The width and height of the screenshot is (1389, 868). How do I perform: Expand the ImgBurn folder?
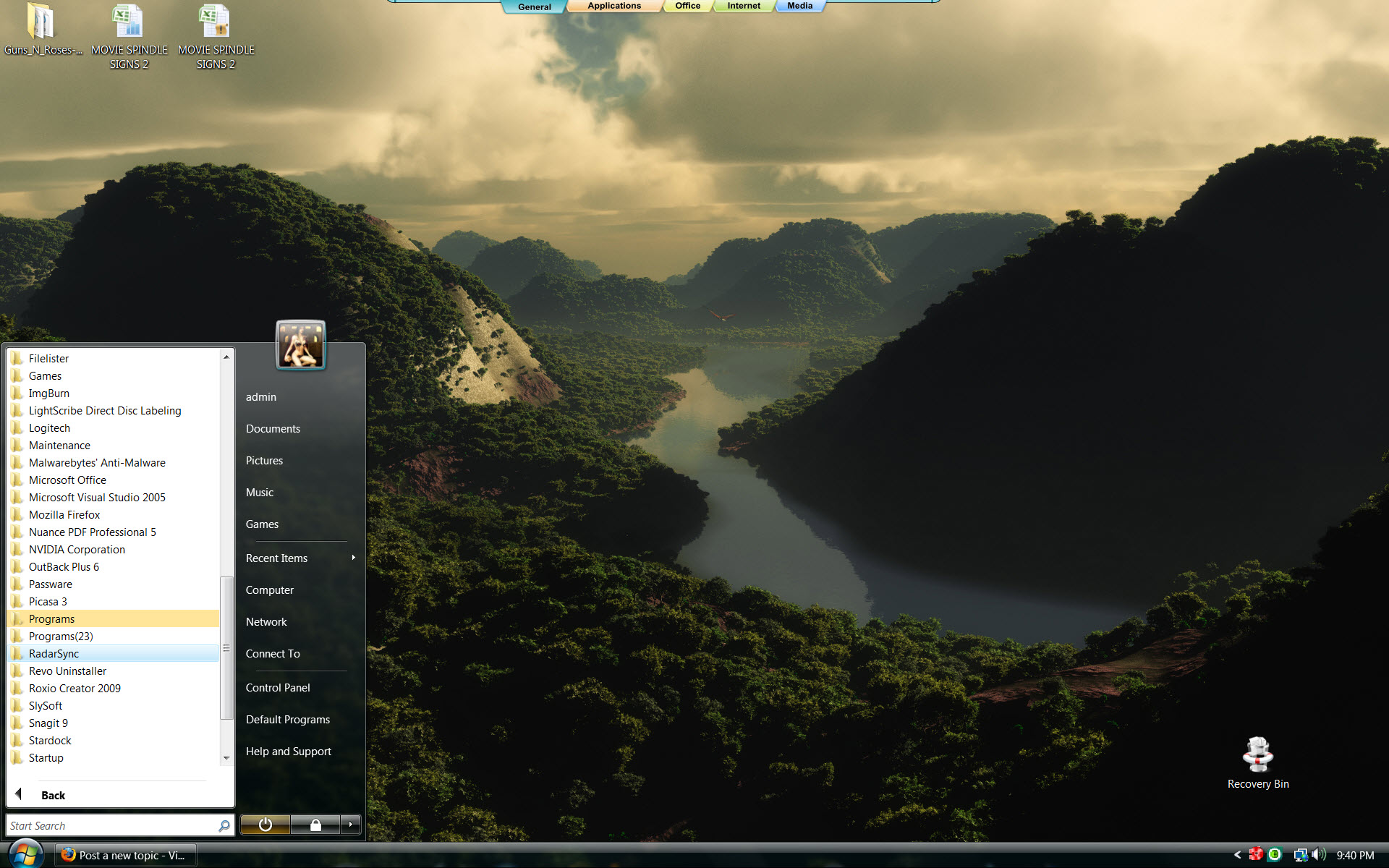[x=113, y=393]
